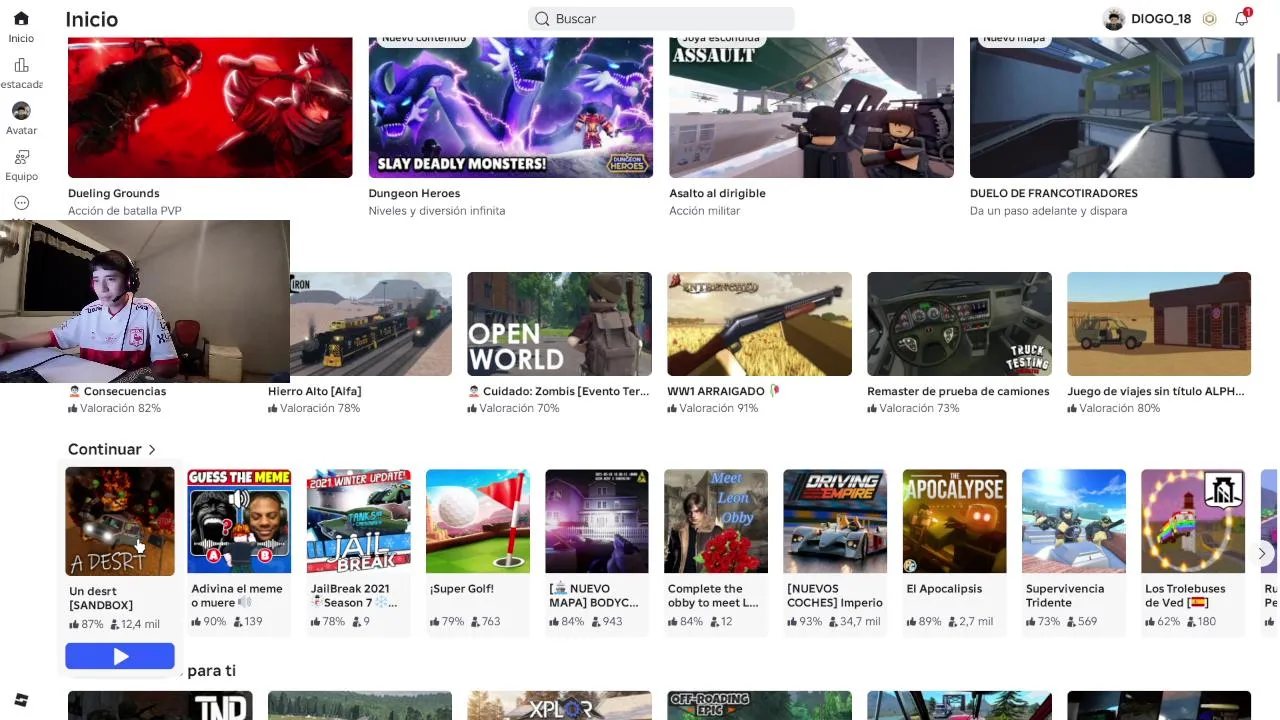Open the Asalto al dirigible thumbnail
This screenshot has width=1280, height=720.
(x=811, y=107)
